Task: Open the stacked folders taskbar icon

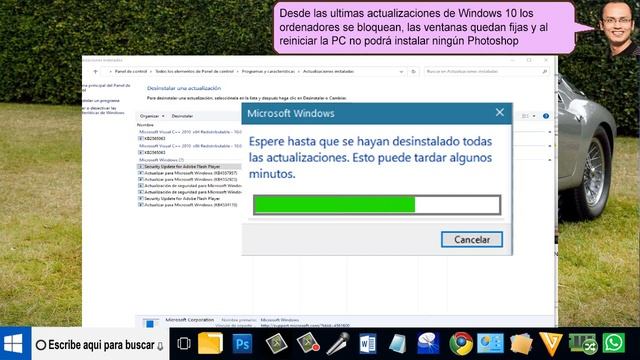Action: tap(521, 344)
